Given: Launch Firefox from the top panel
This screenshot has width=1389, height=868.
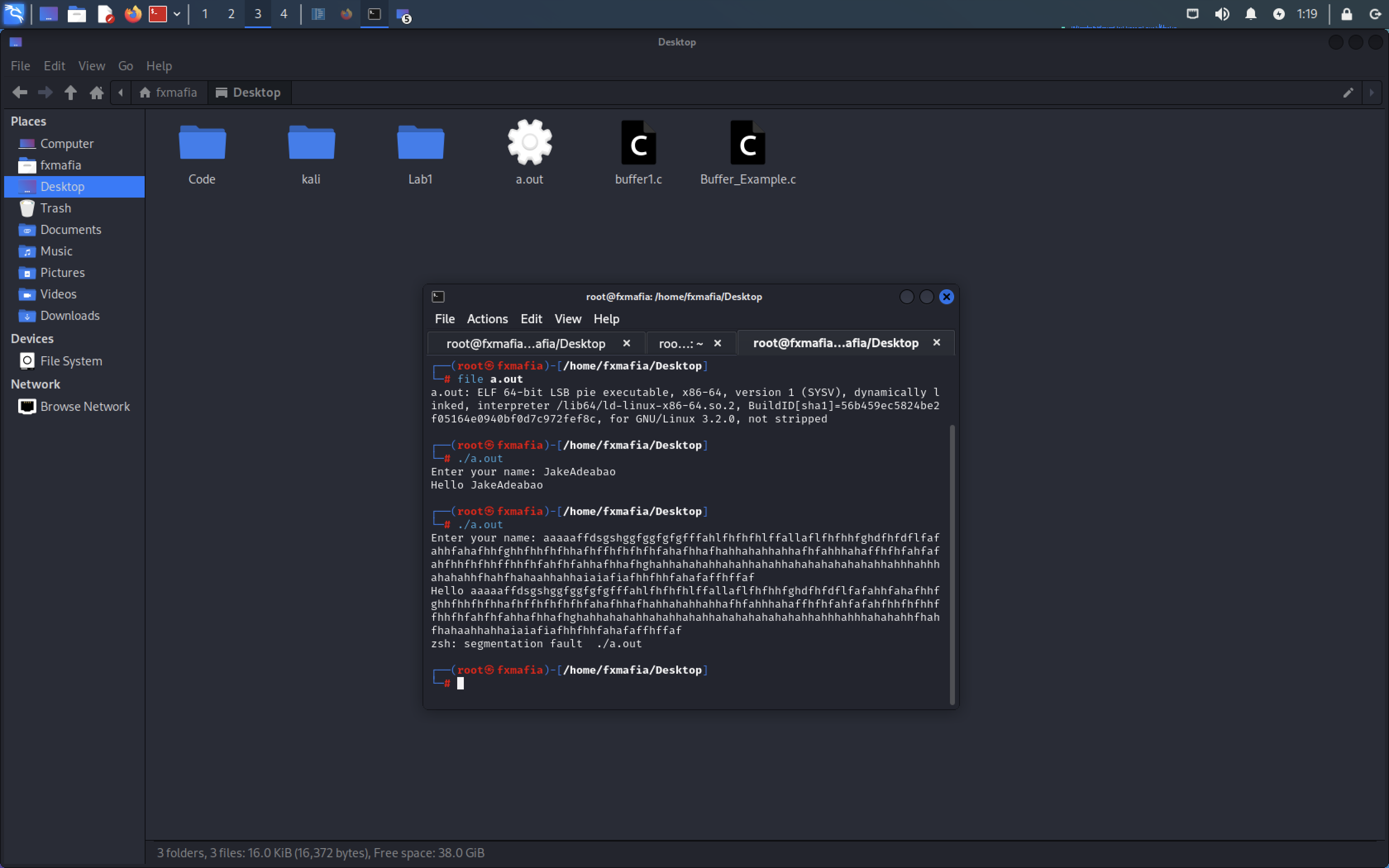Looking at the screenshot, I should [x=133, y=14].
